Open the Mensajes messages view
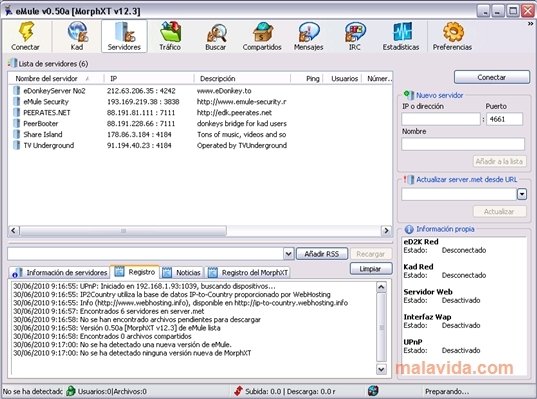Image resolution: width=537 pixels, height=399 pixels. click(309, 36)
